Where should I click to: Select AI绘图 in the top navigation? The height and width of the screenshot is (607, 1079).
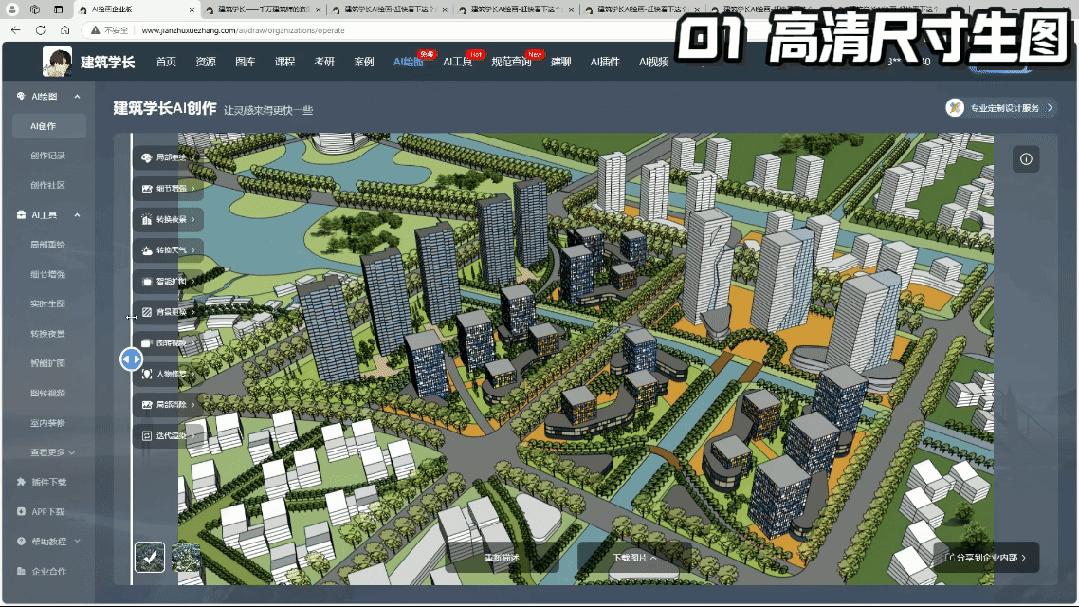408,62
